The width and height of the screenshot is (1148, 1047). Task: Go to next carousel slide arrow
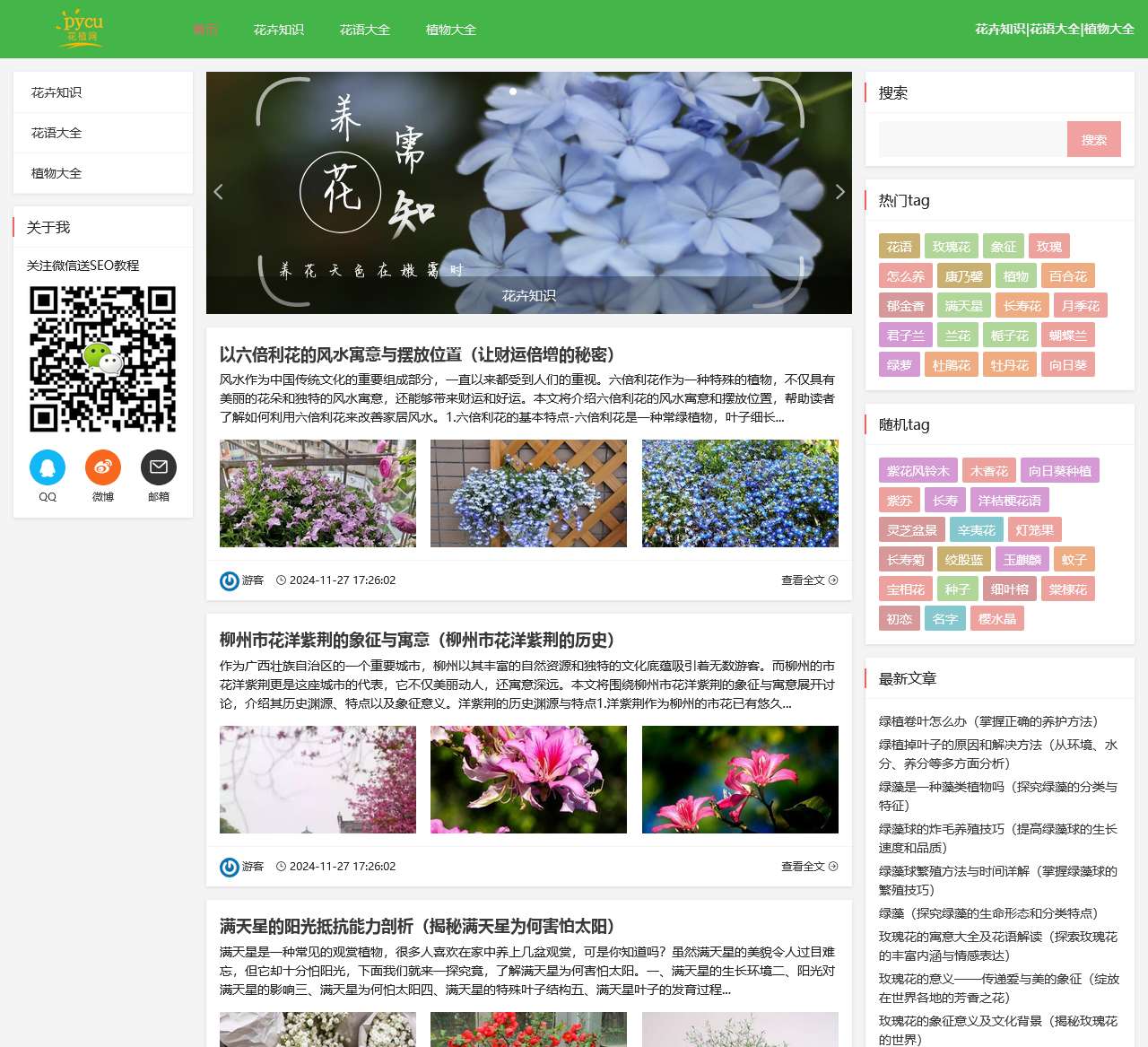point(839,191)
